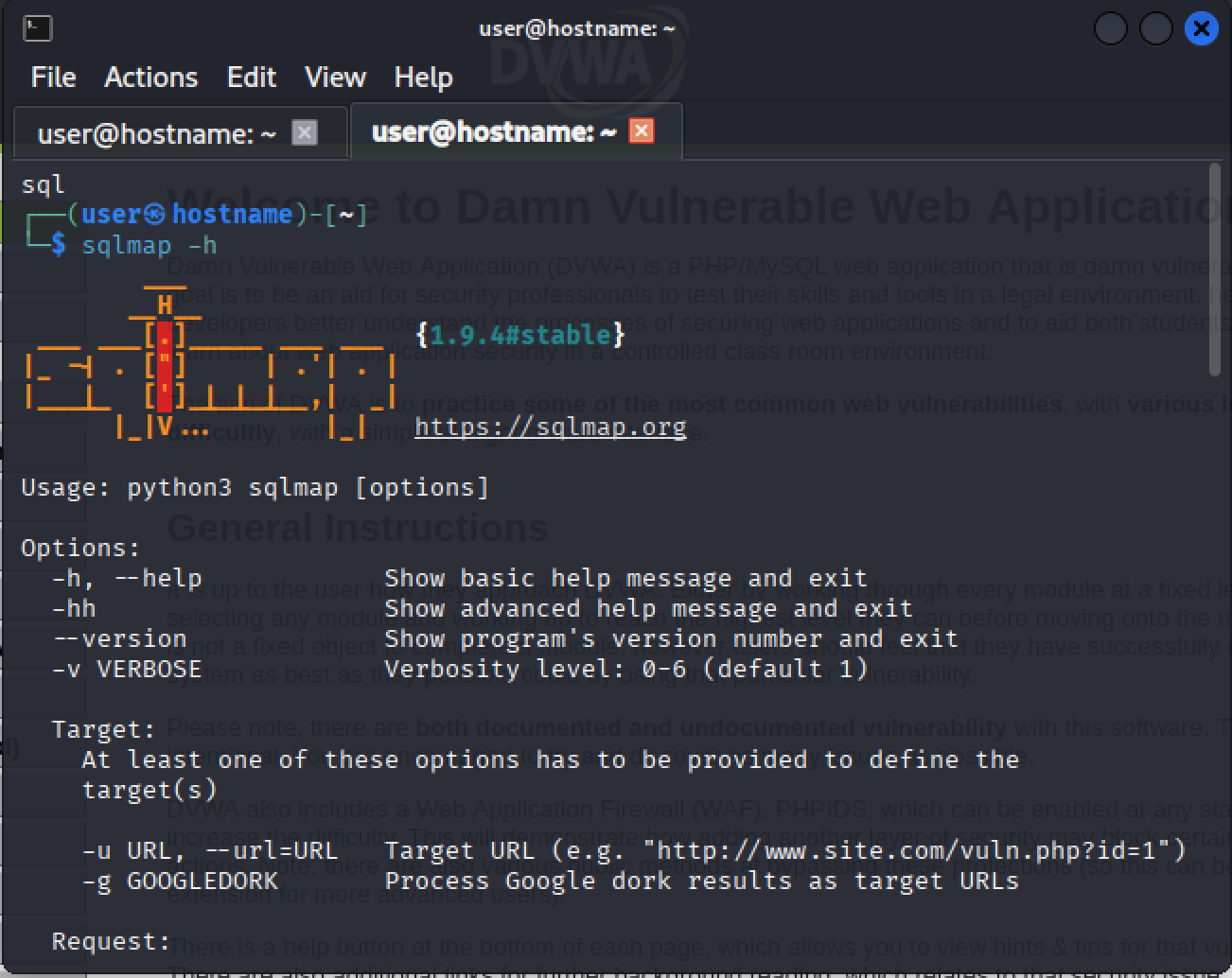1232x978 pixels.
Task: Click the terminal icon in the title bar
Action: click(37, 28)
